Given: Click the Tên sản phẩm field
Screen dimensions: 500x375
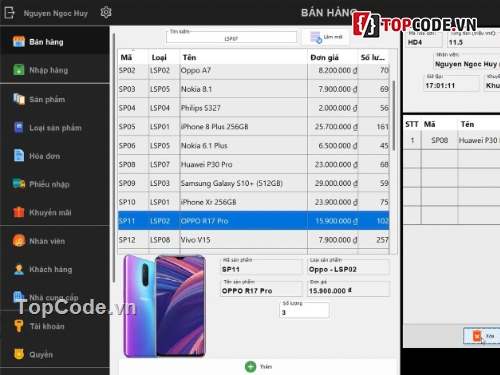Looking at the screenshot, I should pos(261,289).
